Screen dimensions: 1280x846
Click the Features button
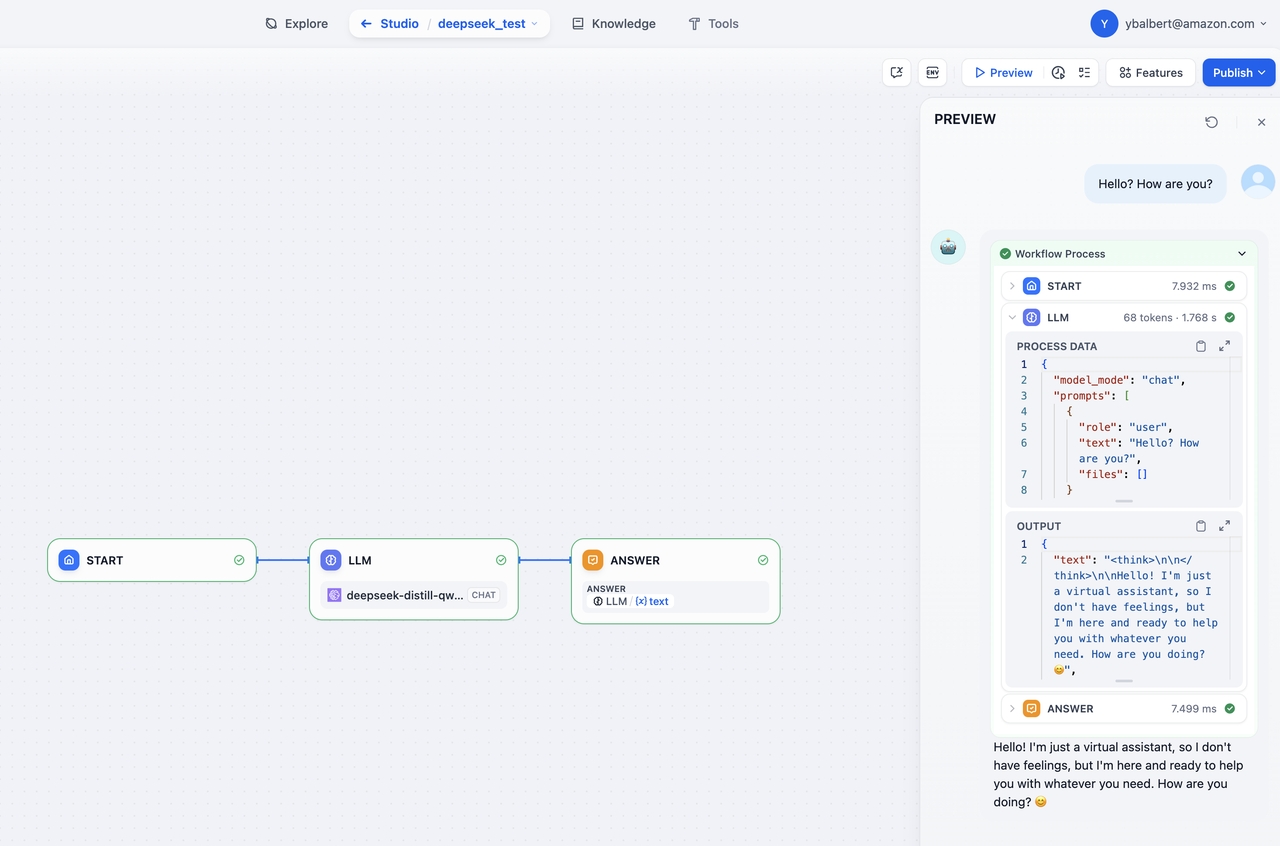1150,73
